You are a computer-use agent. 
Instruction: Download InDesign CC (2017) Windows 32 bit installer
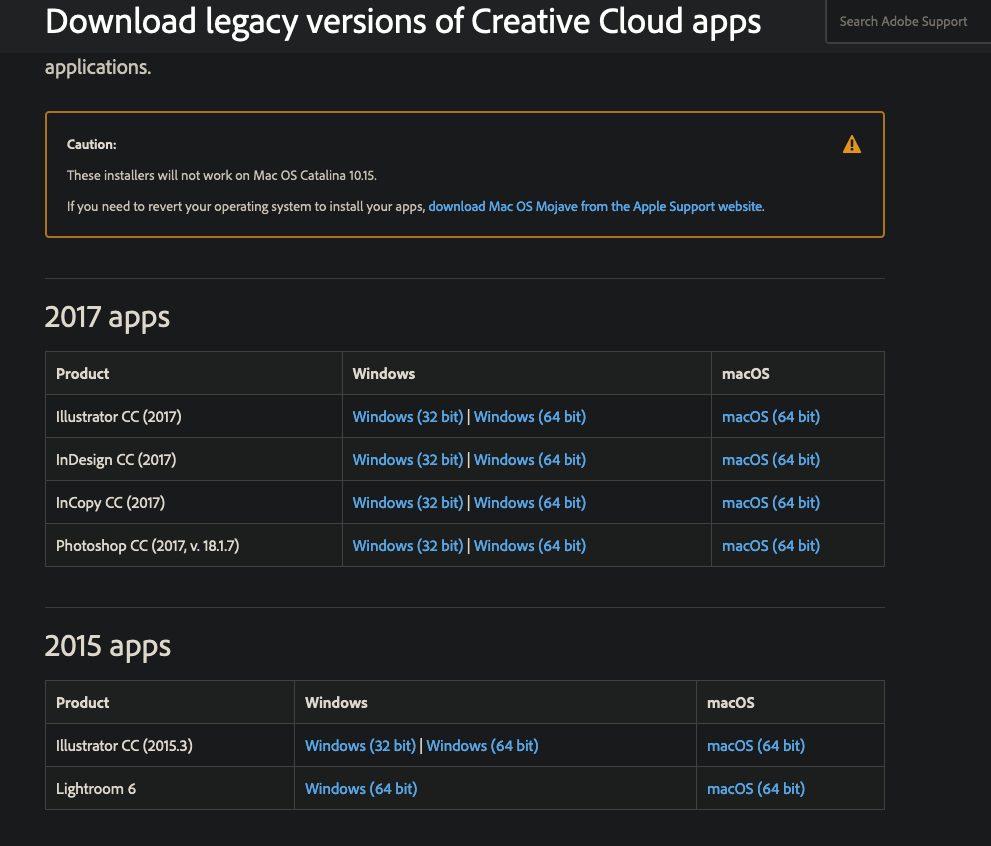pos(407,459)
